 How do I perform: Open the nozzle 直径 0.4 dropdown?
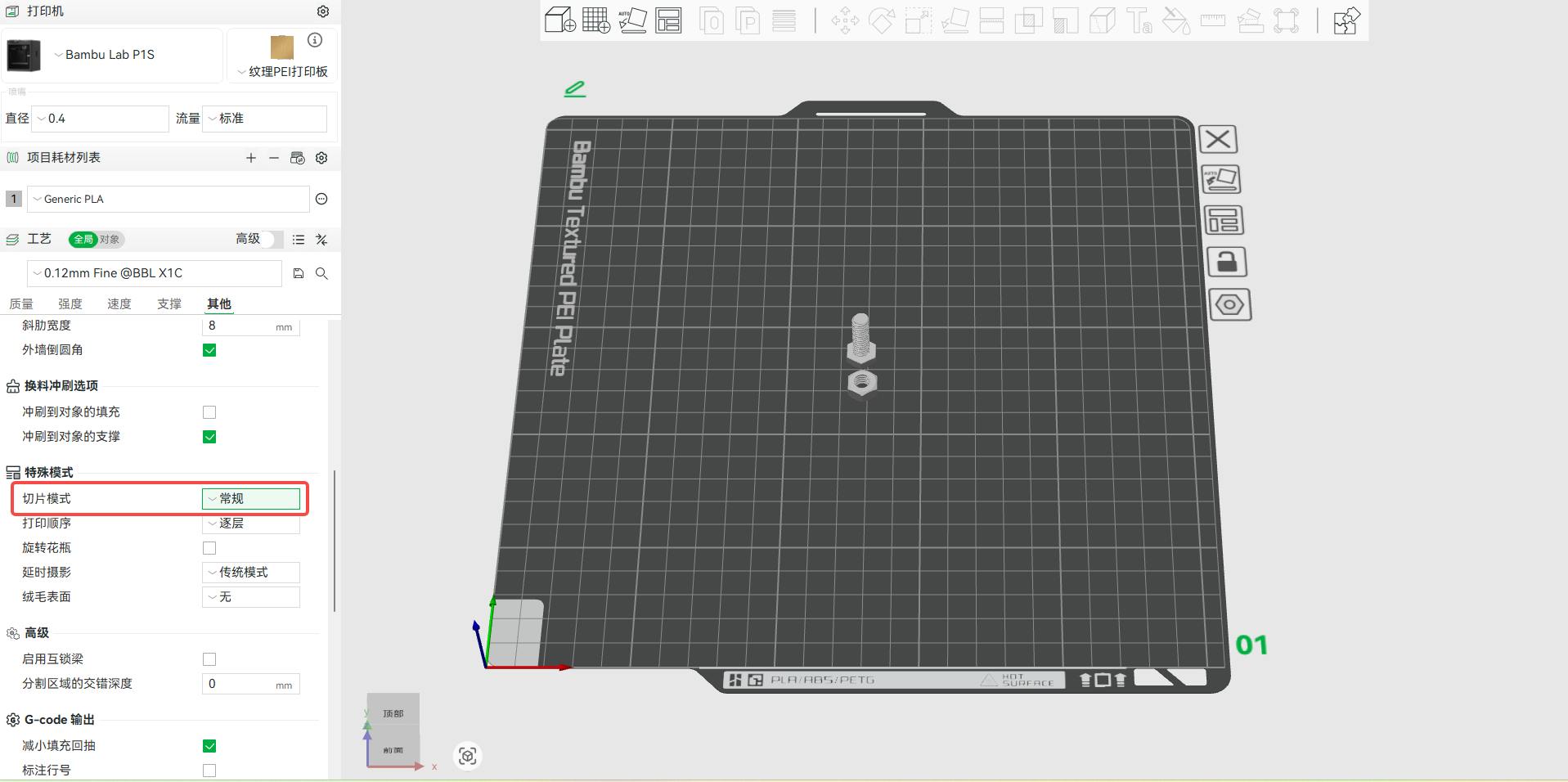[101, 119]
